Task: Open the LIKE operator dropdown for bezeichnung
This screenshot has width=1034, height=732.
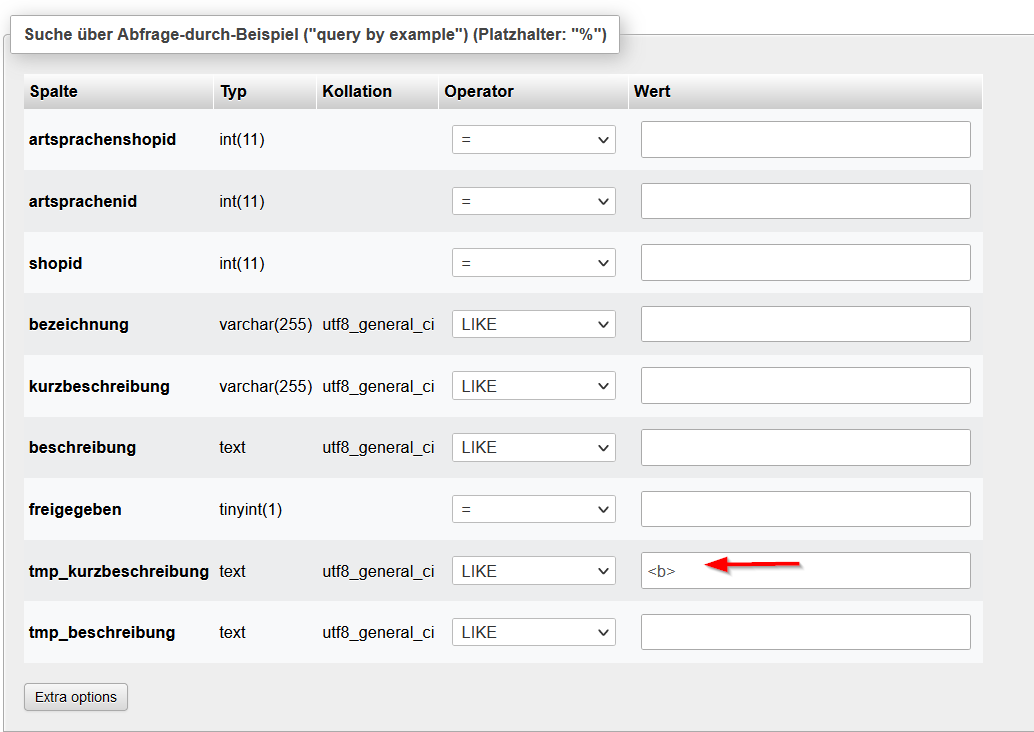Action: [533, 324]
